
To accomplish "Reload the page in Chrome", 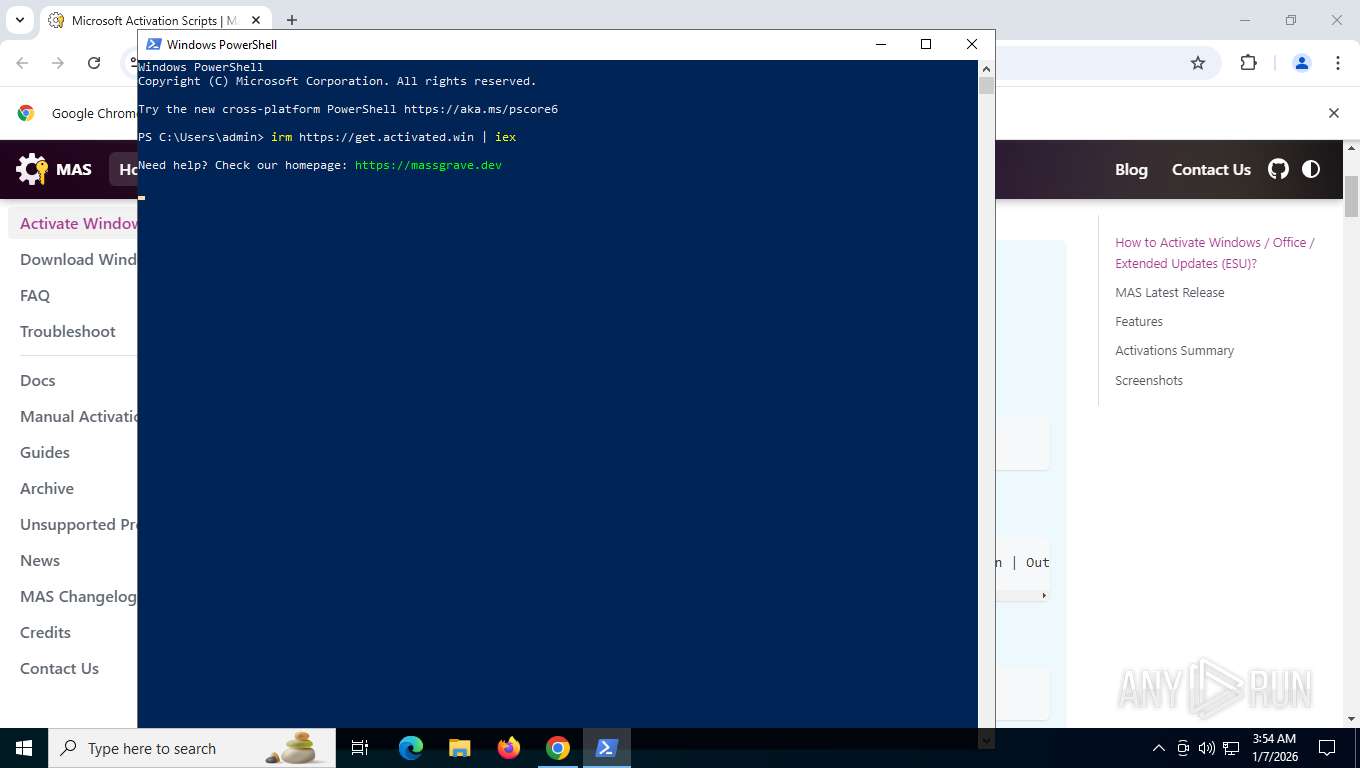I will (94, 63).
